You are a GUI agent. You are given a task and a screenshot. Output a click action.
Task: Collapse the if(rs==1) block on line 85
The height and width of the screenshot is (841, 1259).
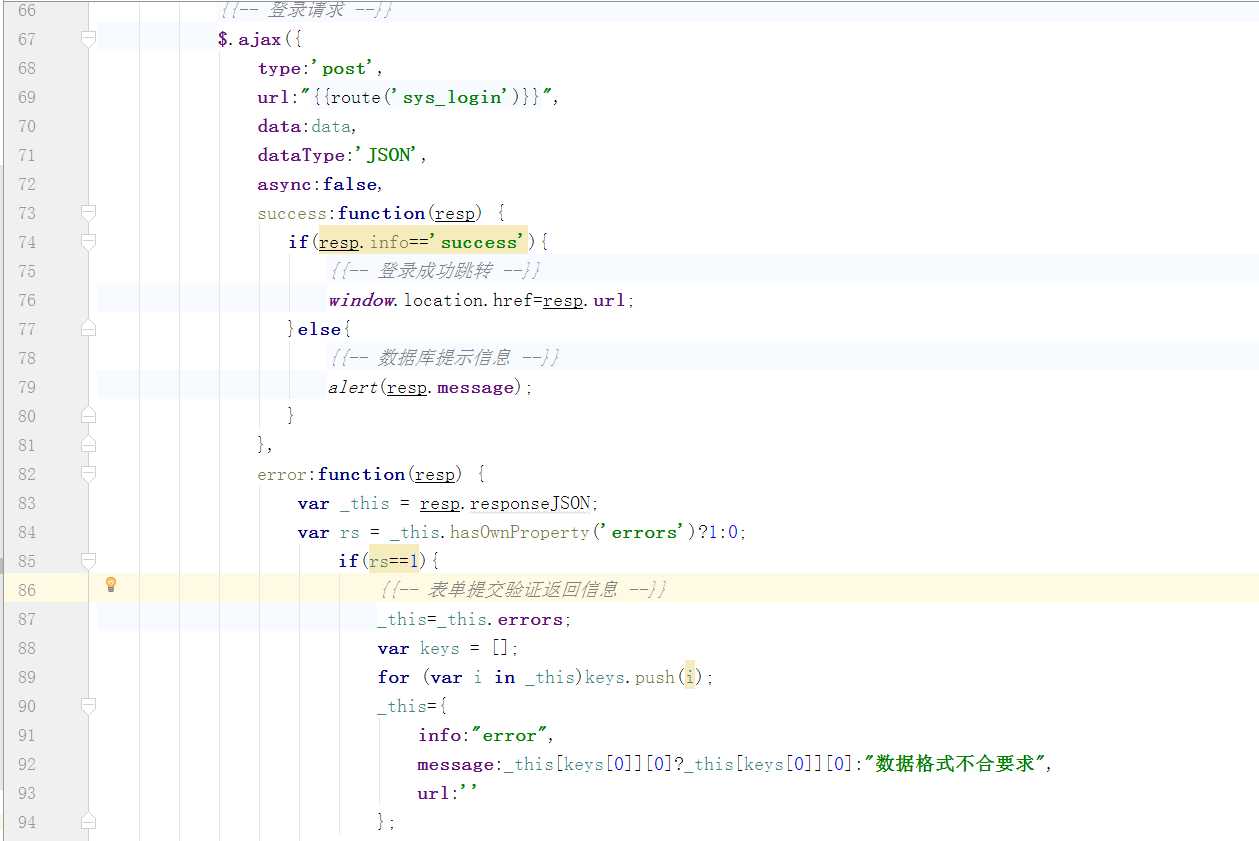pos(88,561)
